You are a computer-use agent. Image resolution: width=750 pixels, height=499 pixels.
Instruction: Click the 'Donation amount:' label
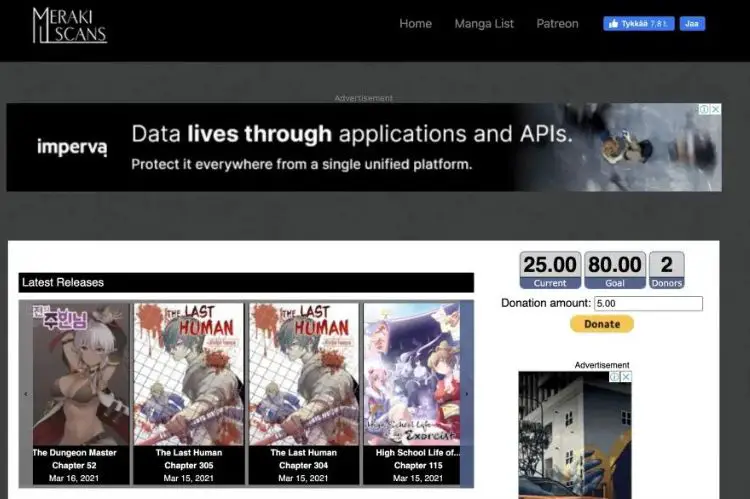[x=546, y=303]
